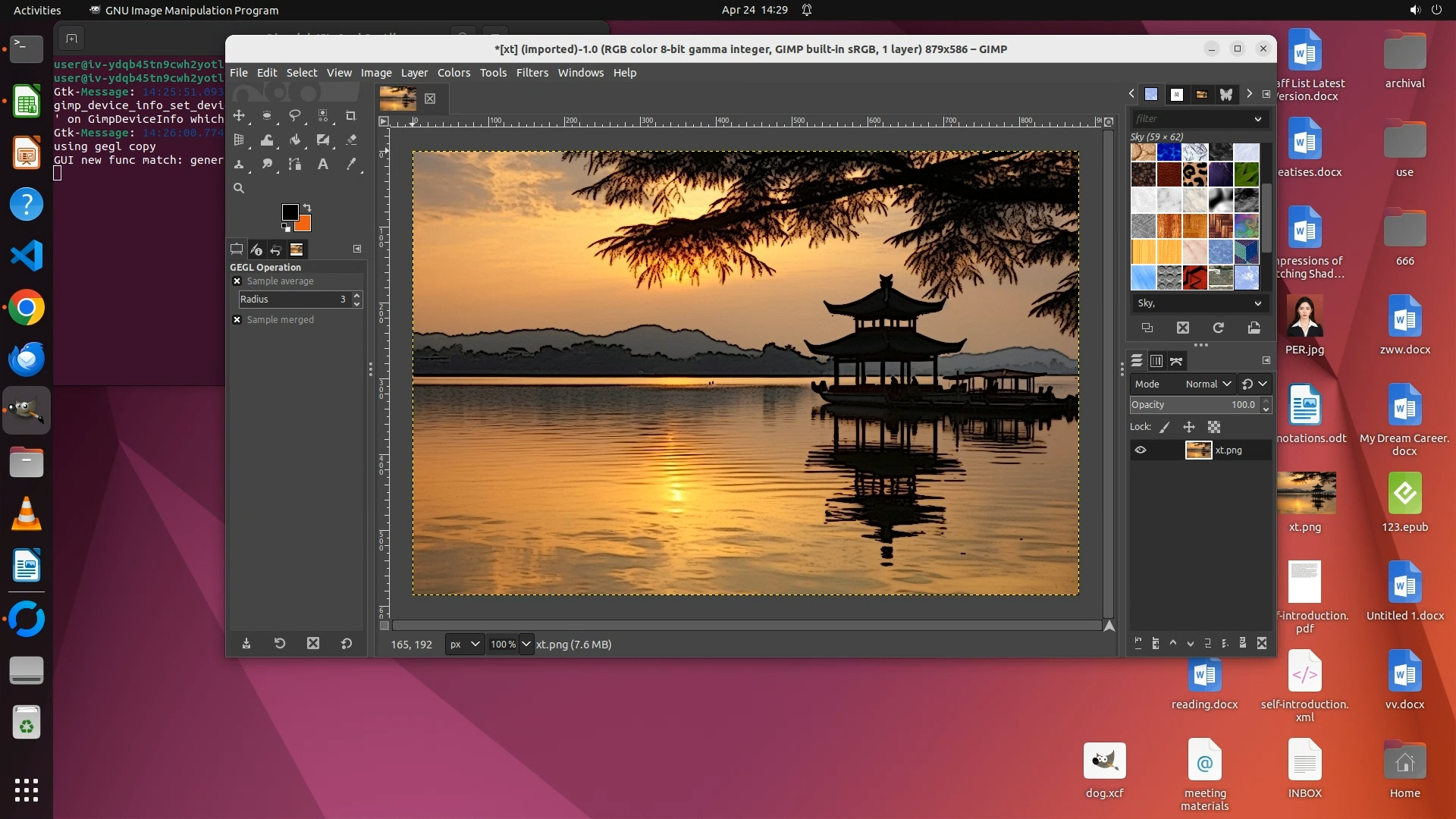
Task: Pick the Color Picker eyedropper tool
Action: (351, 164)
